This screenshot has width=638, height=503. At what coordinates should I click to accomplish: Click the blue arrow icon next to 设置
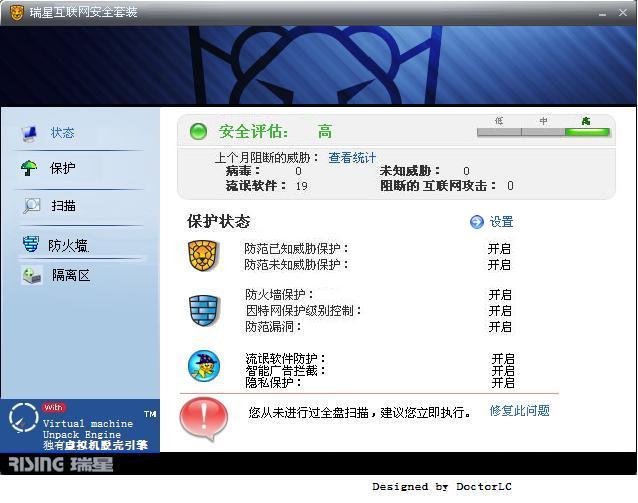click(x=476, y=222)
